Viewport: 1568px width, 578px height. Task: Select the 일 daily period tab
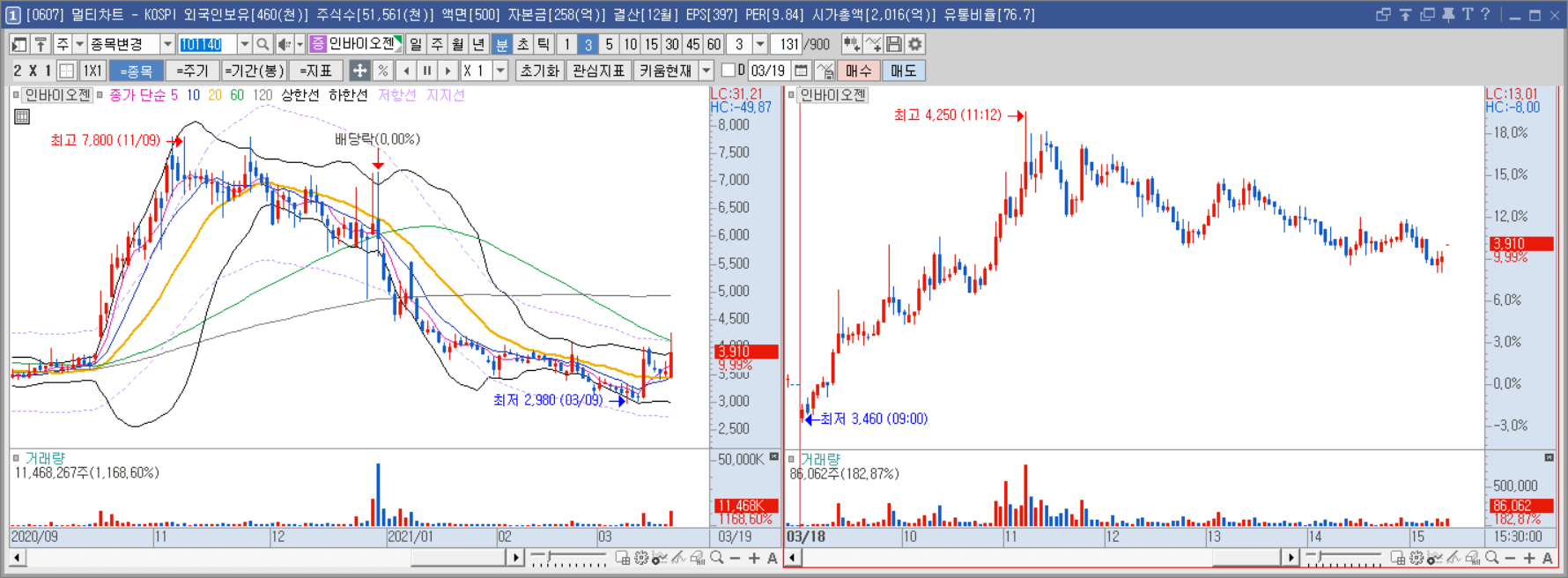pos(416,44)
